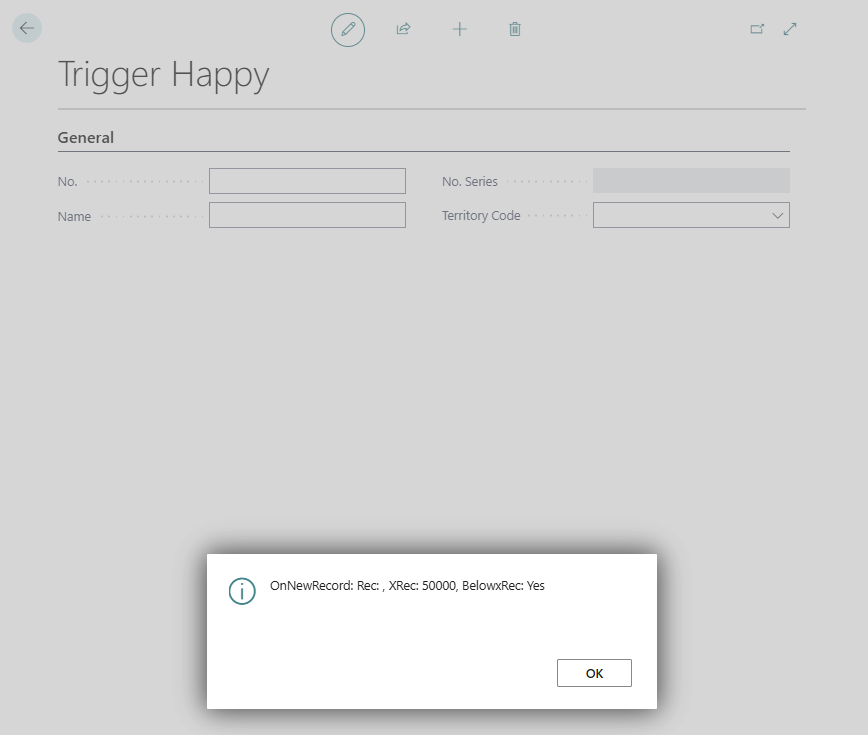Click inside the No. field
The width and height of the screenshot is (868, 735).
tap(307, 180)
